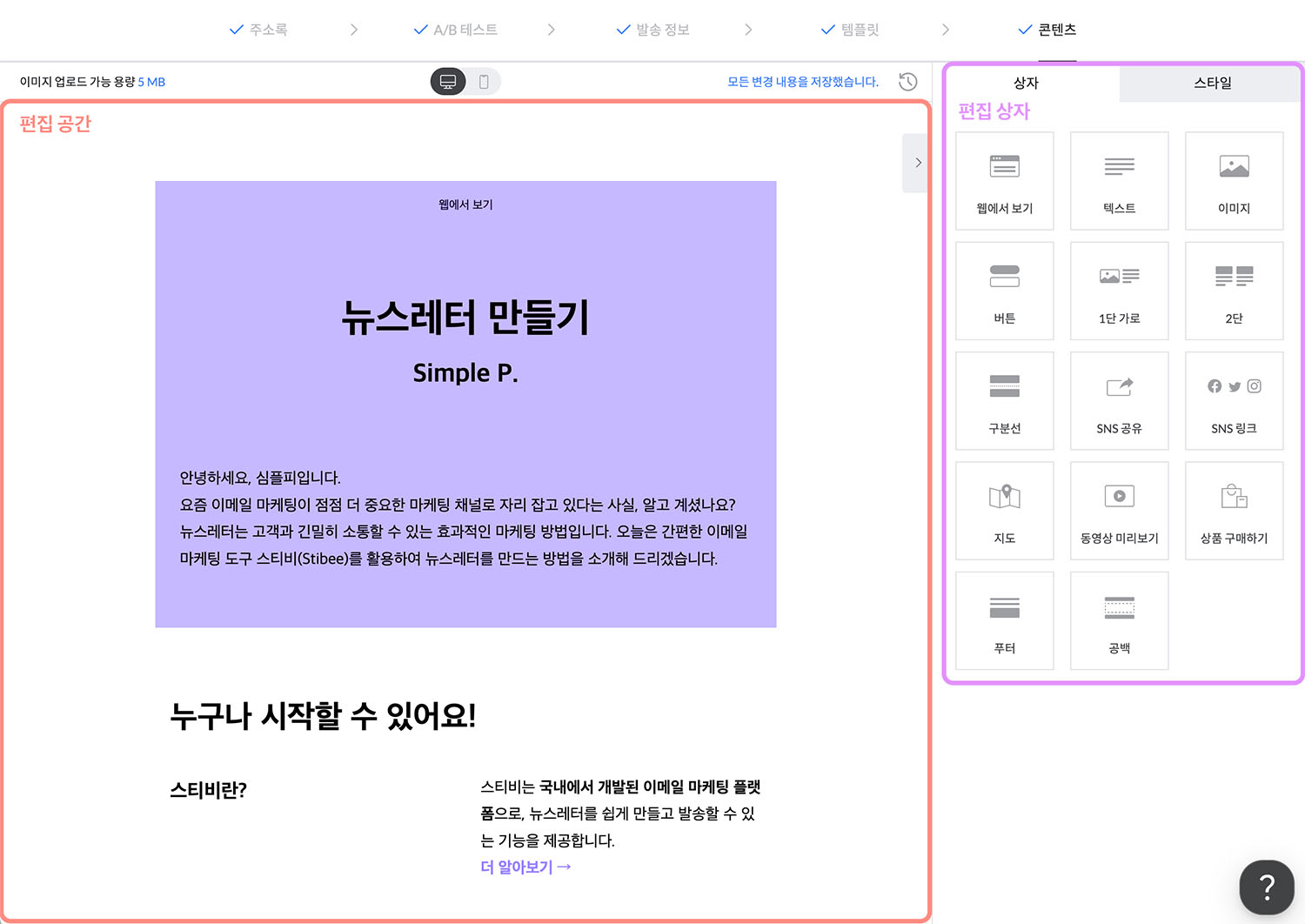Select the 스티비는 국내에서 개발된 description text
This screenshot has width=1305, height=924.
tap(621, 814)
